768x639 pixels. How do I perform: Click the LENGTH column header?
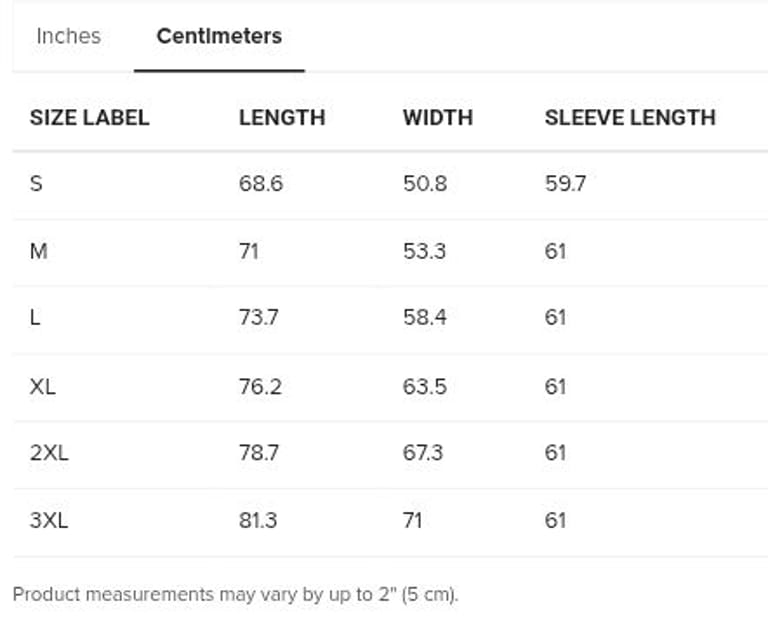(282, 117)
